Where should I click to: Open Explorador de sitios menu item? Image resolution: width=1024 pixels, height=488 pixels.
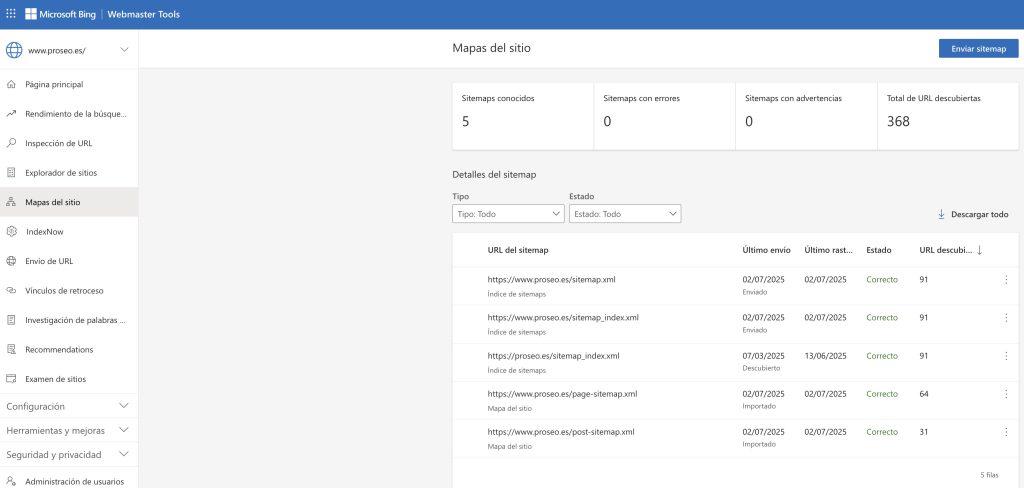click(x=60, y=173)
